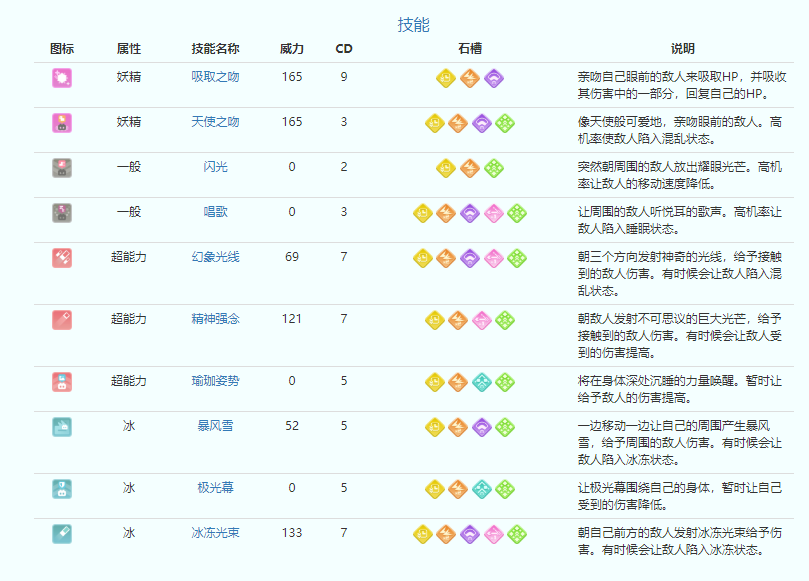Click the pink stone icon in 精神强念 row

pyautogui.click(x=481, y=320)
